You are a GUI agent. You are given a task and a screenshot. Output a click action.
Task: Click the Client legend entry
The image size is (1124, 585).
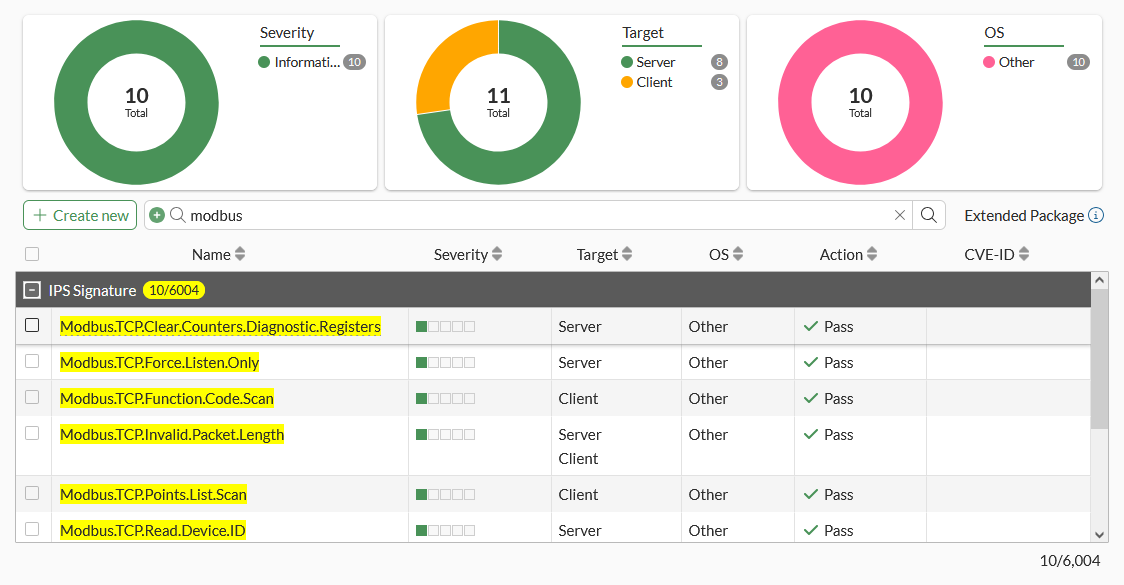click(x=653, y=82)
